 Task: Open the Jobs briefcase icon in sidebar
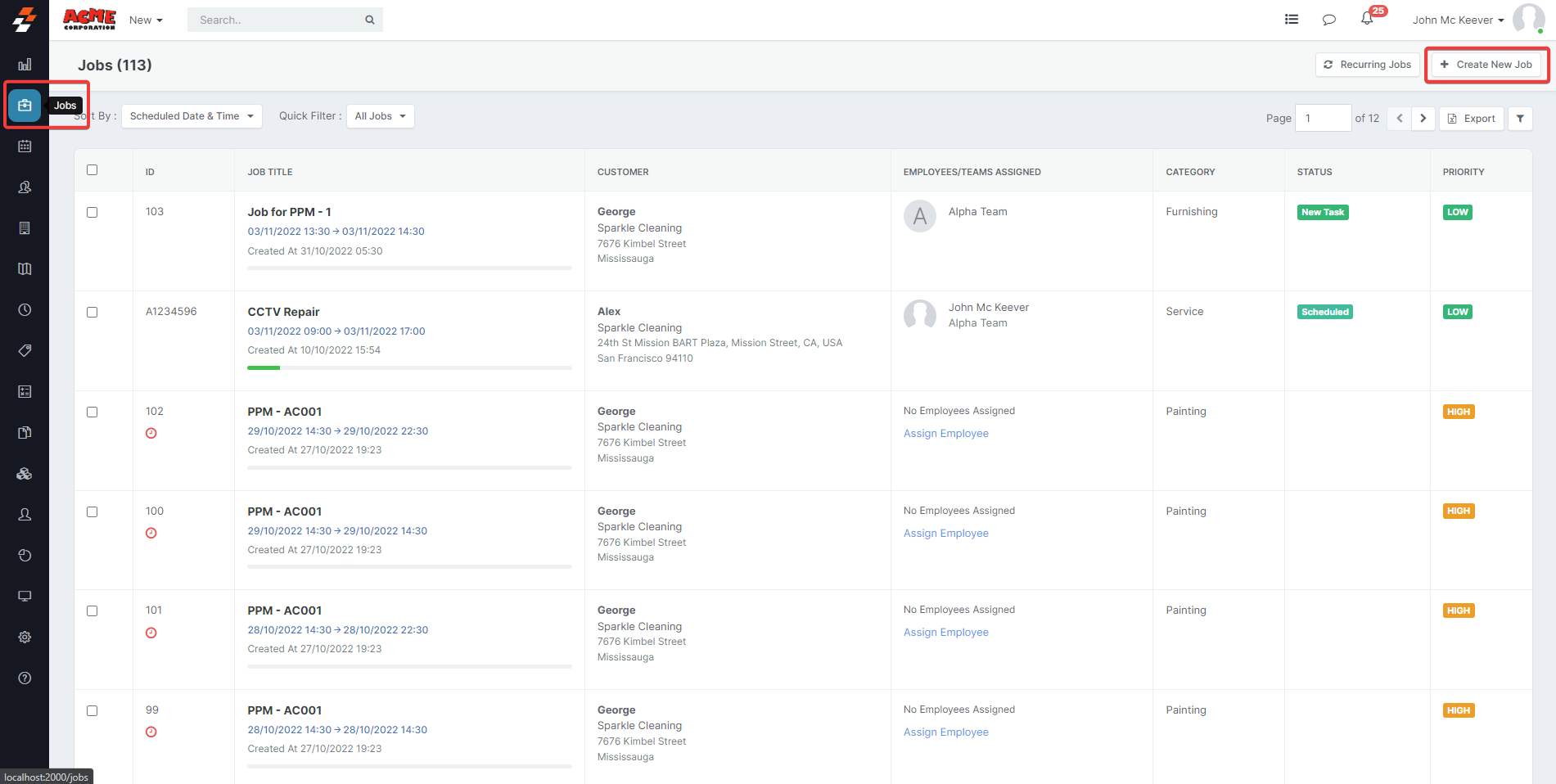[25, 106]
